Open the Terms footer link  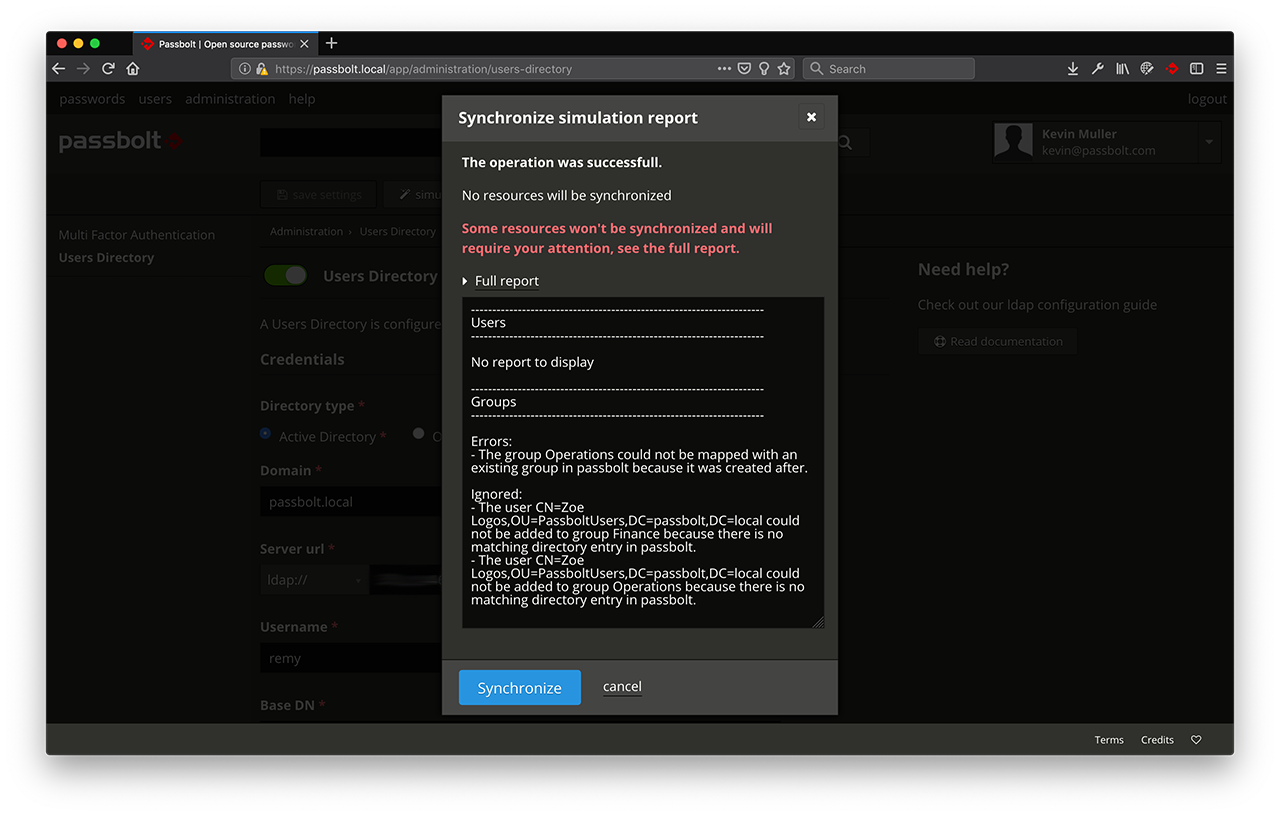[x=1109, y=740]
